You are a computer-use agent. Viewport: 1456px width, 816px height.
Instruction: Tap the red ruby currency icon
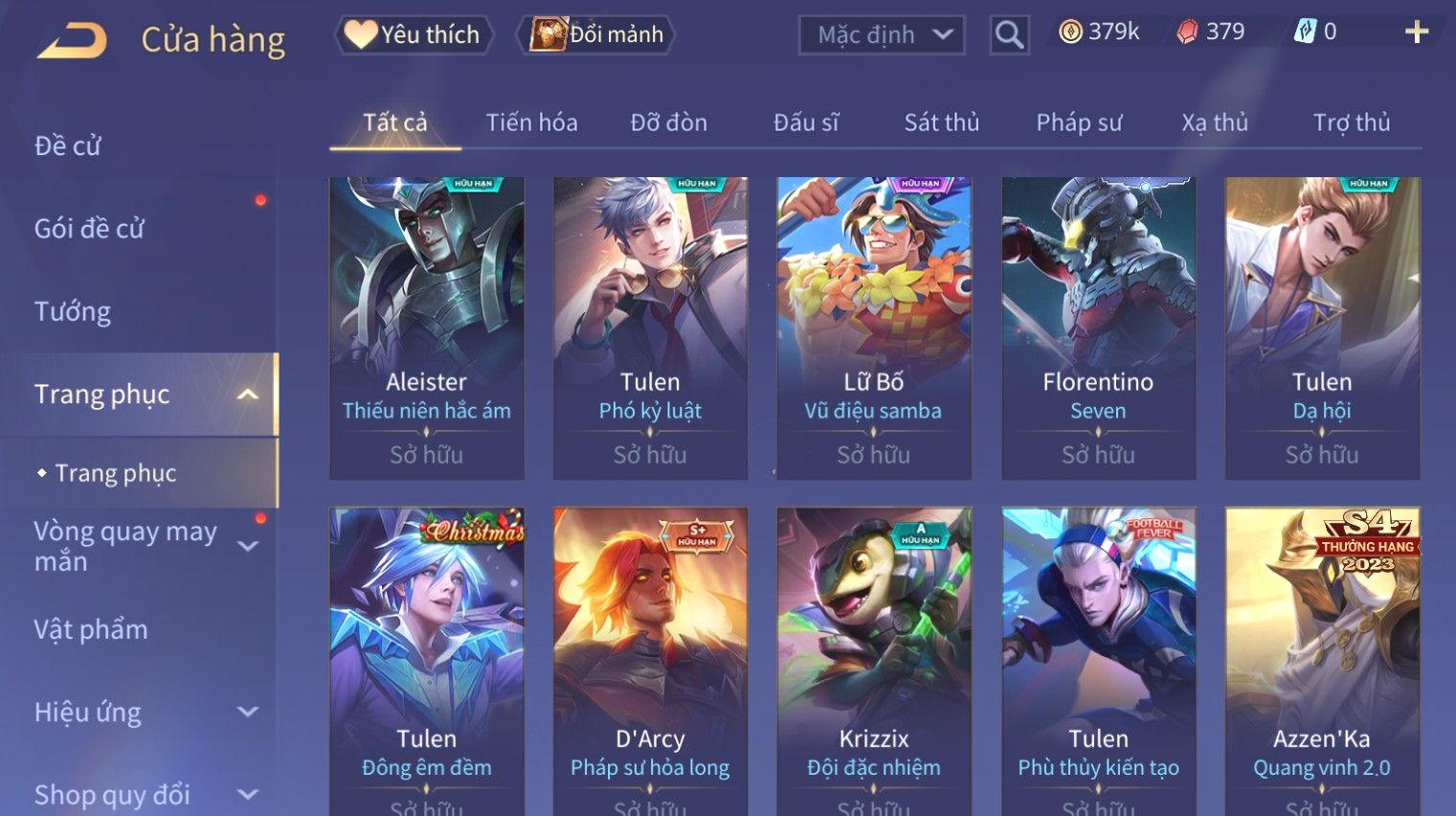[1187, 33]
